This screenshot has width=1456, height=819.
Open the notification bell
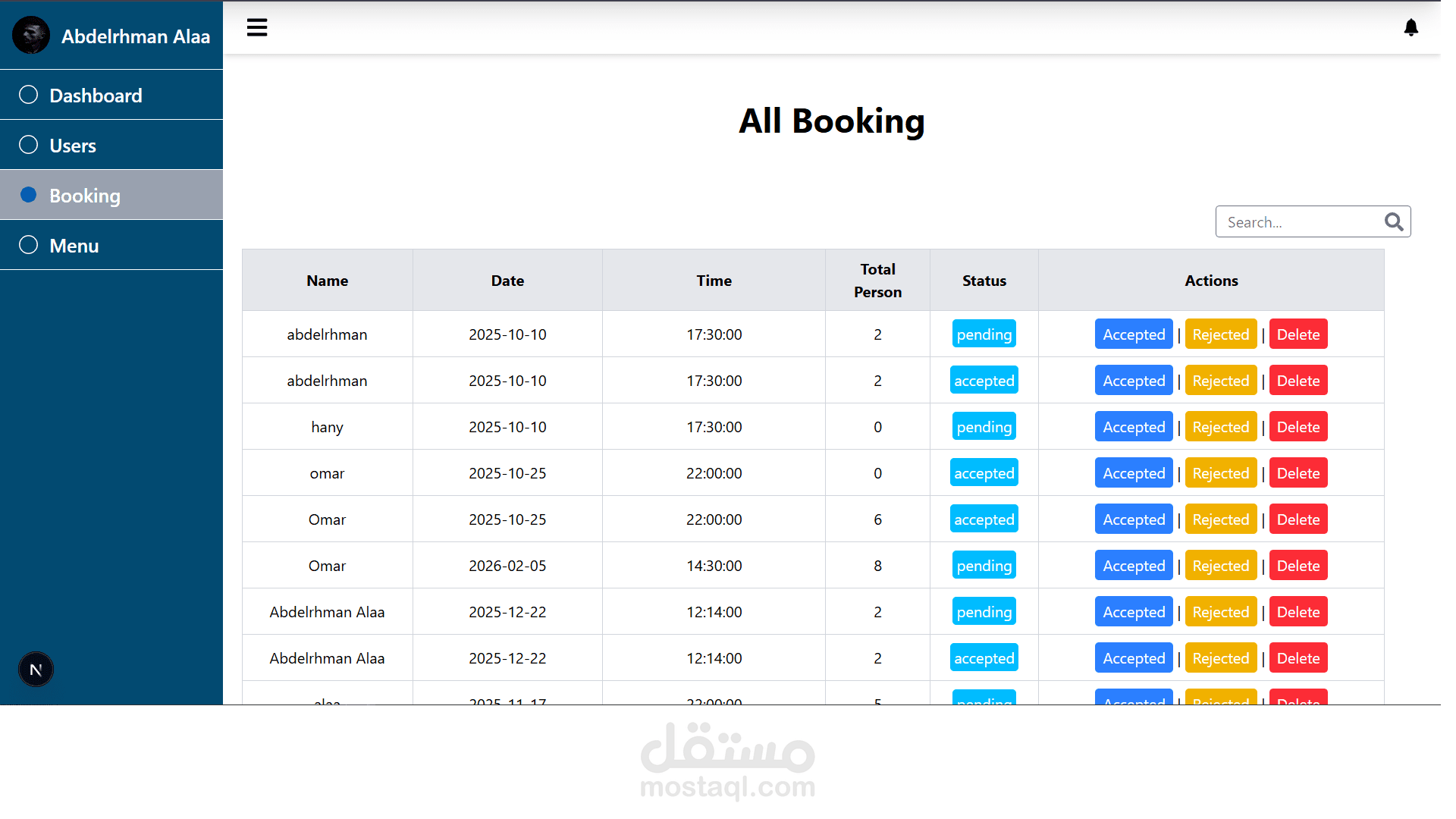[x=1410, y=28]
